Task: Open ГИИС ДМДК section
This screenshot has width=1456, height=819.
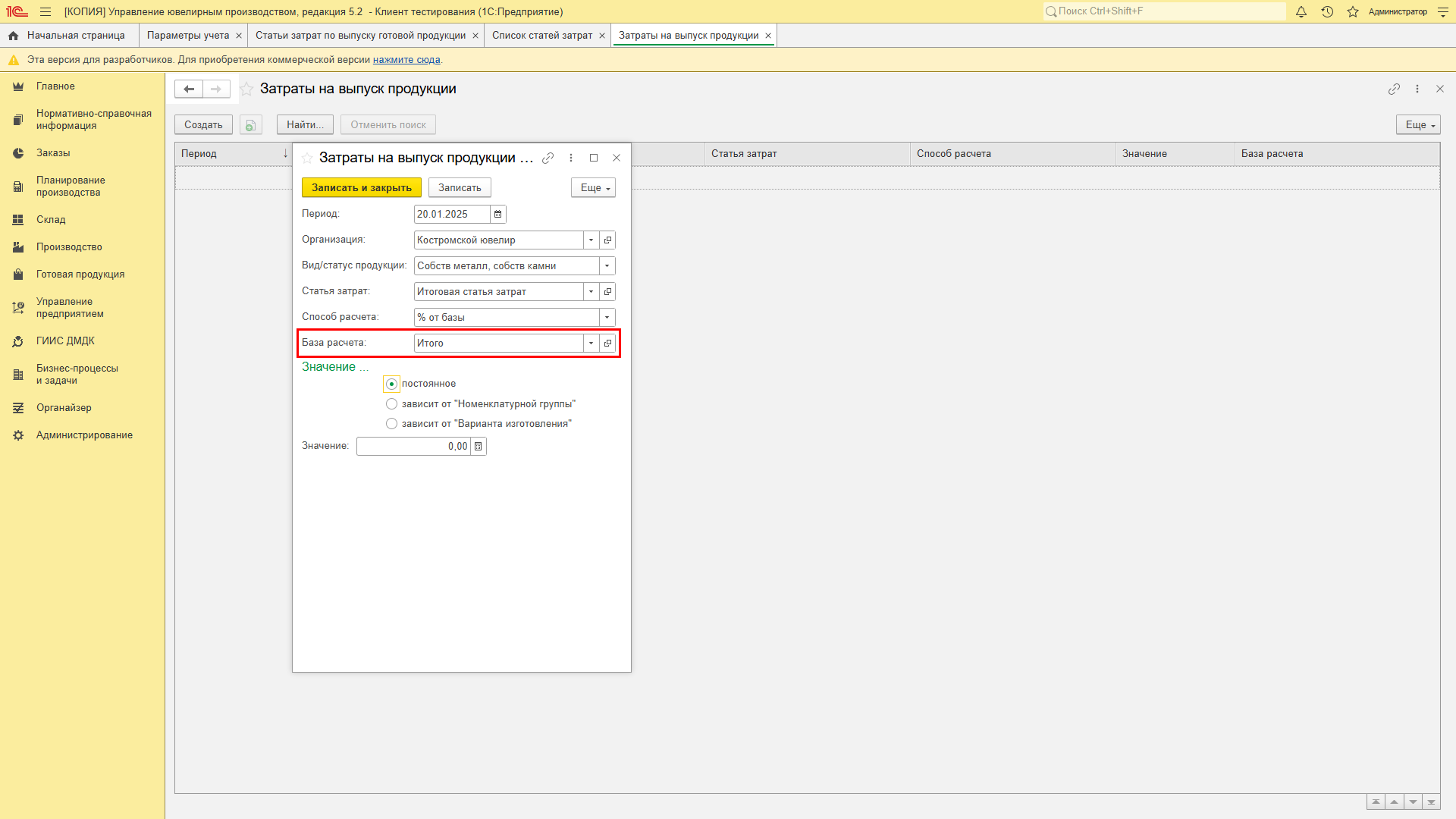Action: click(65, 341)
